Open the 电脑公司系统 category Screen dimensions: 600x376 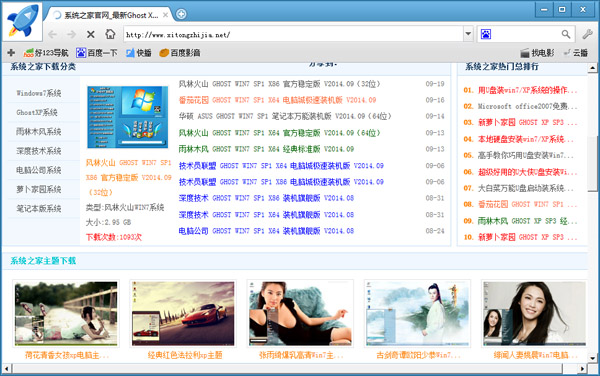click(39, 170)
